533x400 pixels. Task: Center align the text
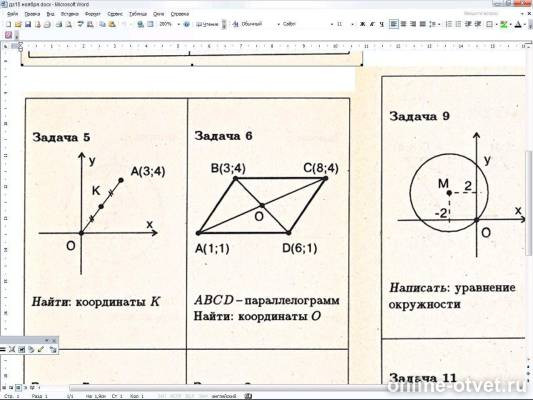point(403,24)
